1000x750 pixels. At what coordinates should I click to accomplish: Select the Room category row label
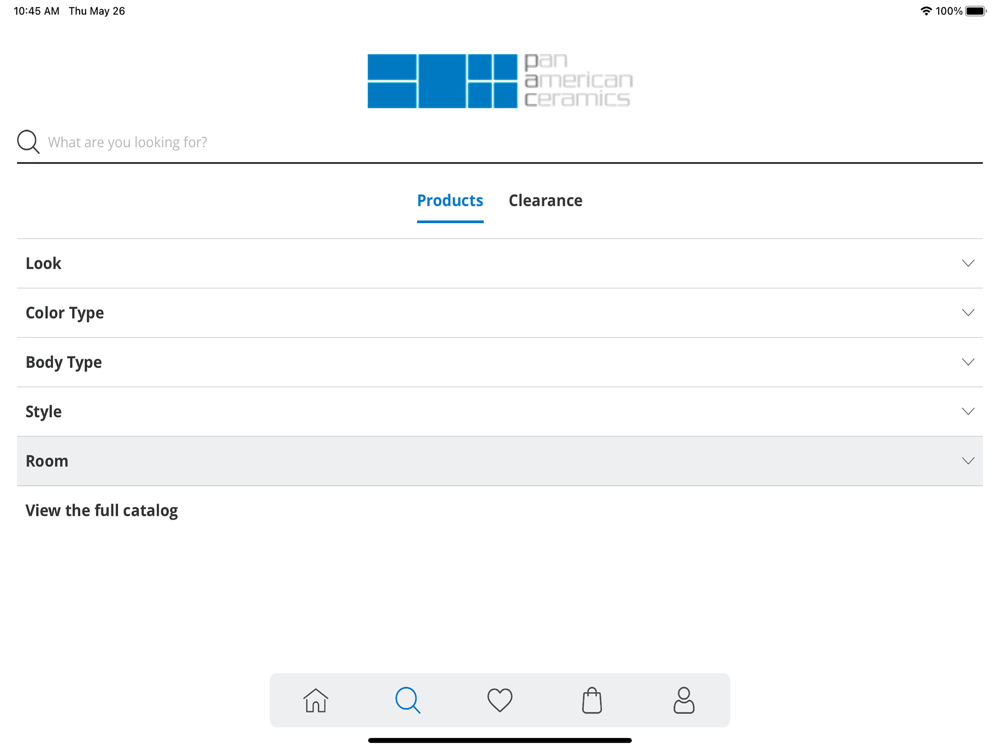(x=47, y=461)
